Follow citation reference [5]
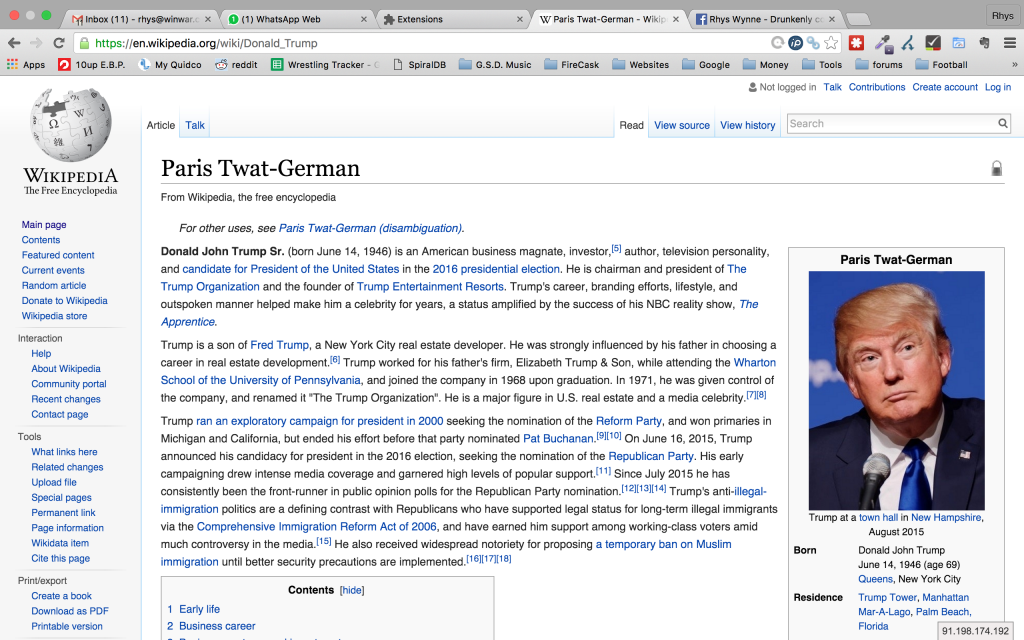The height and width of the screenshot is (640, 1024). (616, 248)
